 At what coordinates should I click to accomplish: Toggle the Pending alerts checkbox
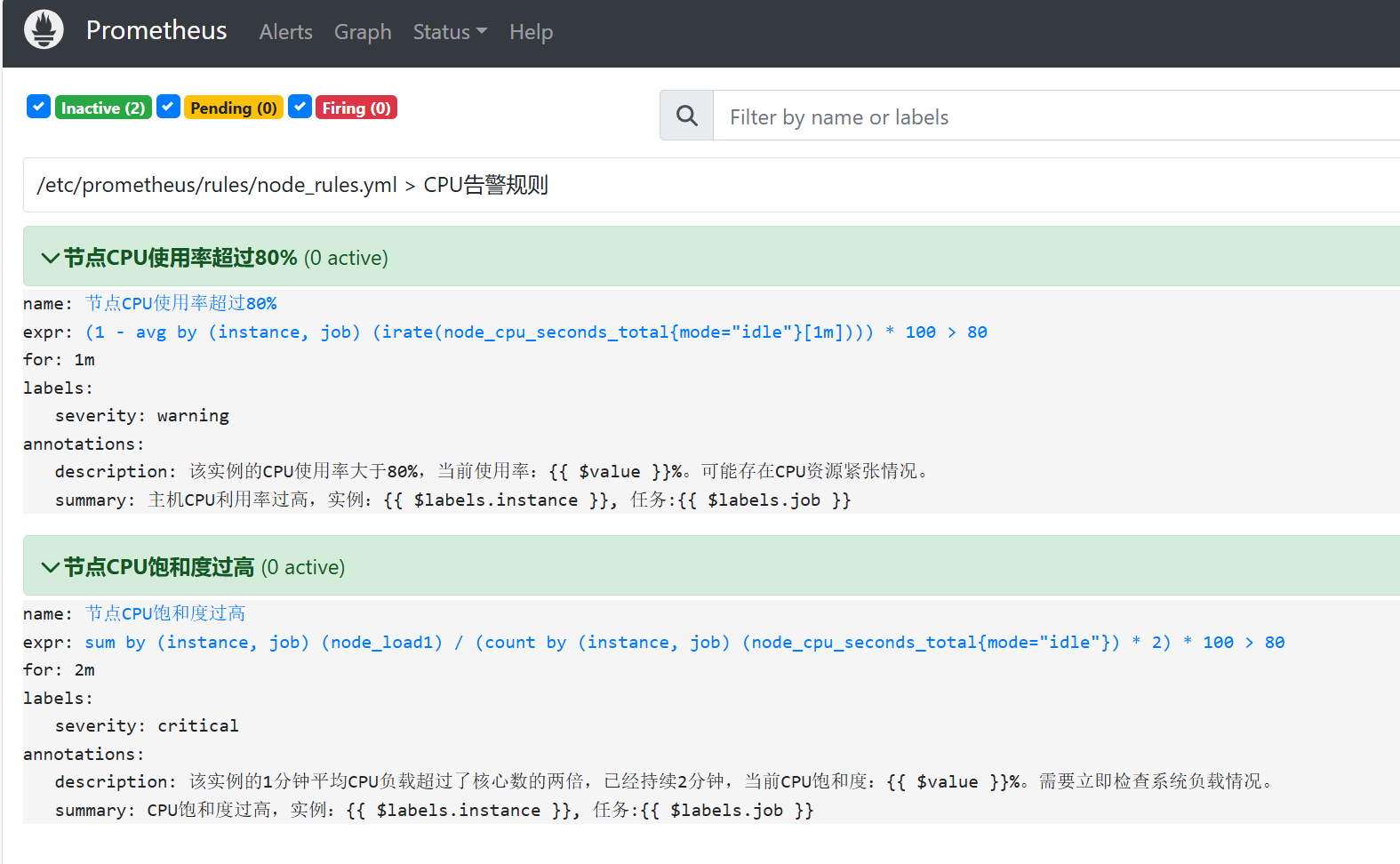[169, 107]
